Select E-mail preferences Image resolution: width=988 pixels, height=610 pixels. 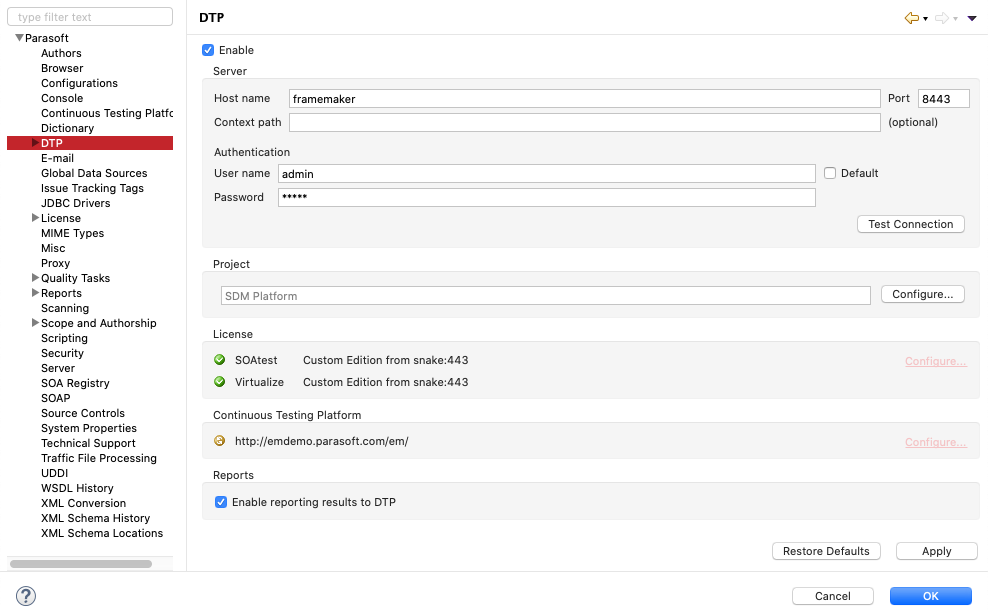57,158
